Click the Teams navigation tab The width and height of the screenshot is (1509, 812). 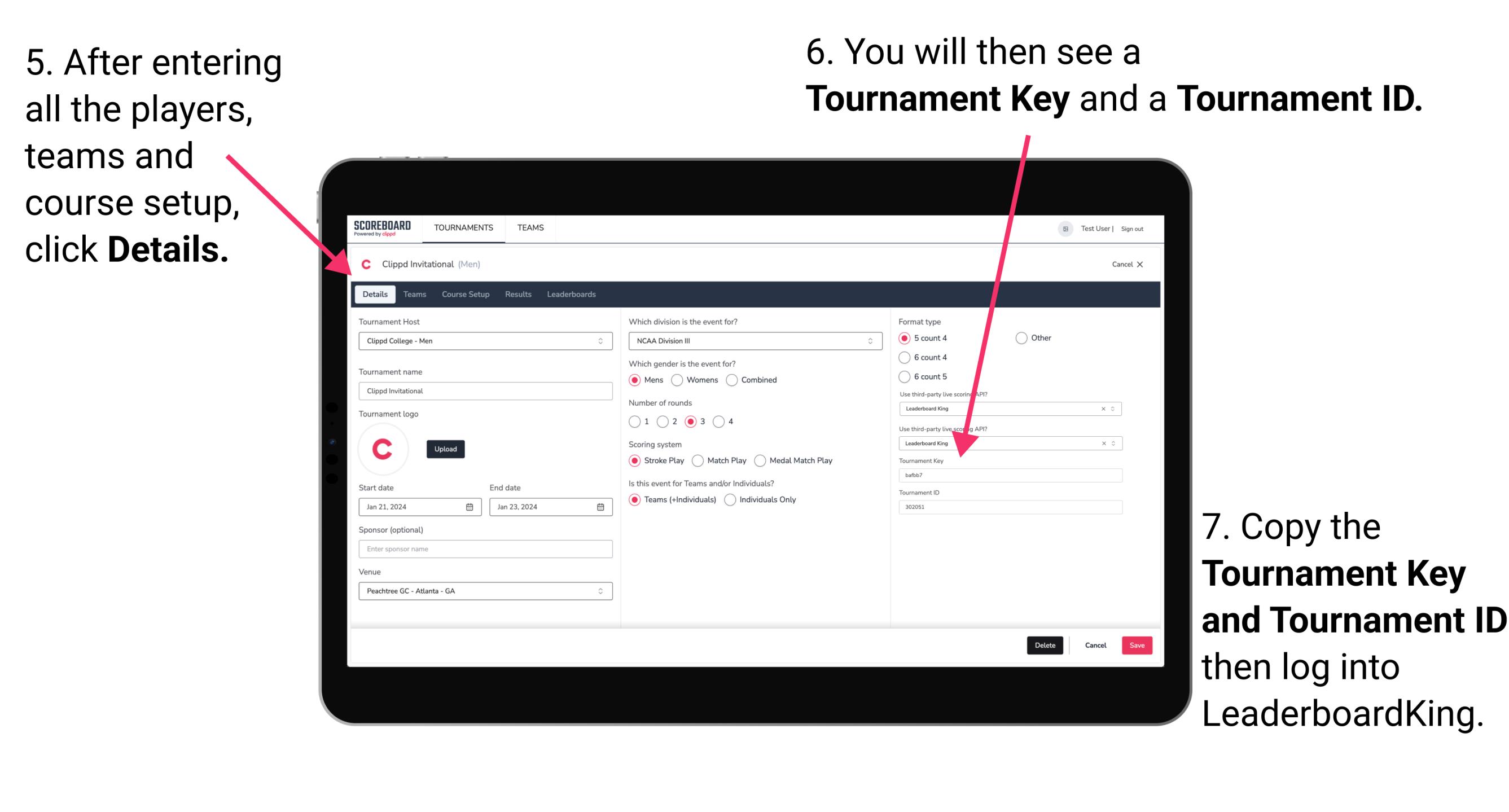point(414,294)
